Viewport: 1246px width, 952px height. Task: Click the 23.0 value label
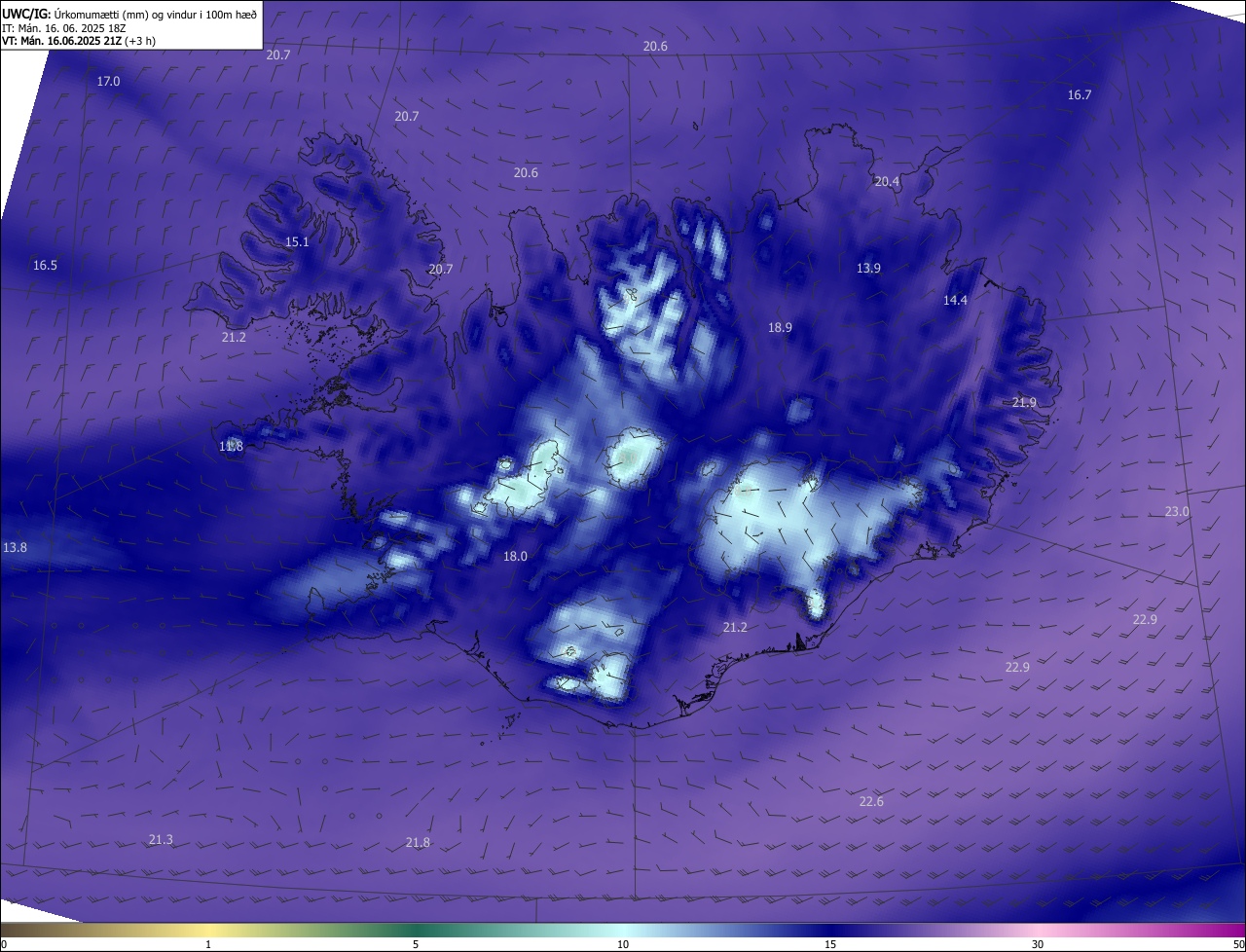coord(1177,512)
